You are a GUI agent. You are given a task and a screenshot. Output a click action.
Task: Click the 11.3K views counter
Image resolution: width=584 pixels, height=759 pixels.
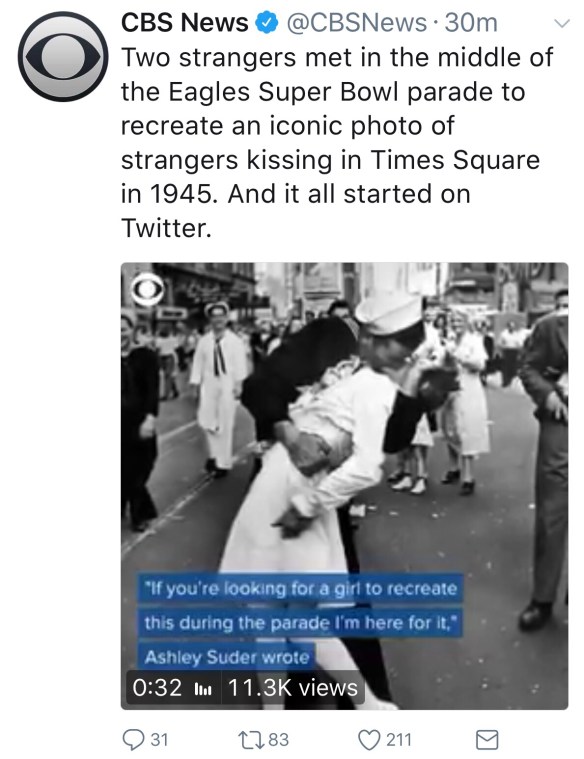coord(292,687)
